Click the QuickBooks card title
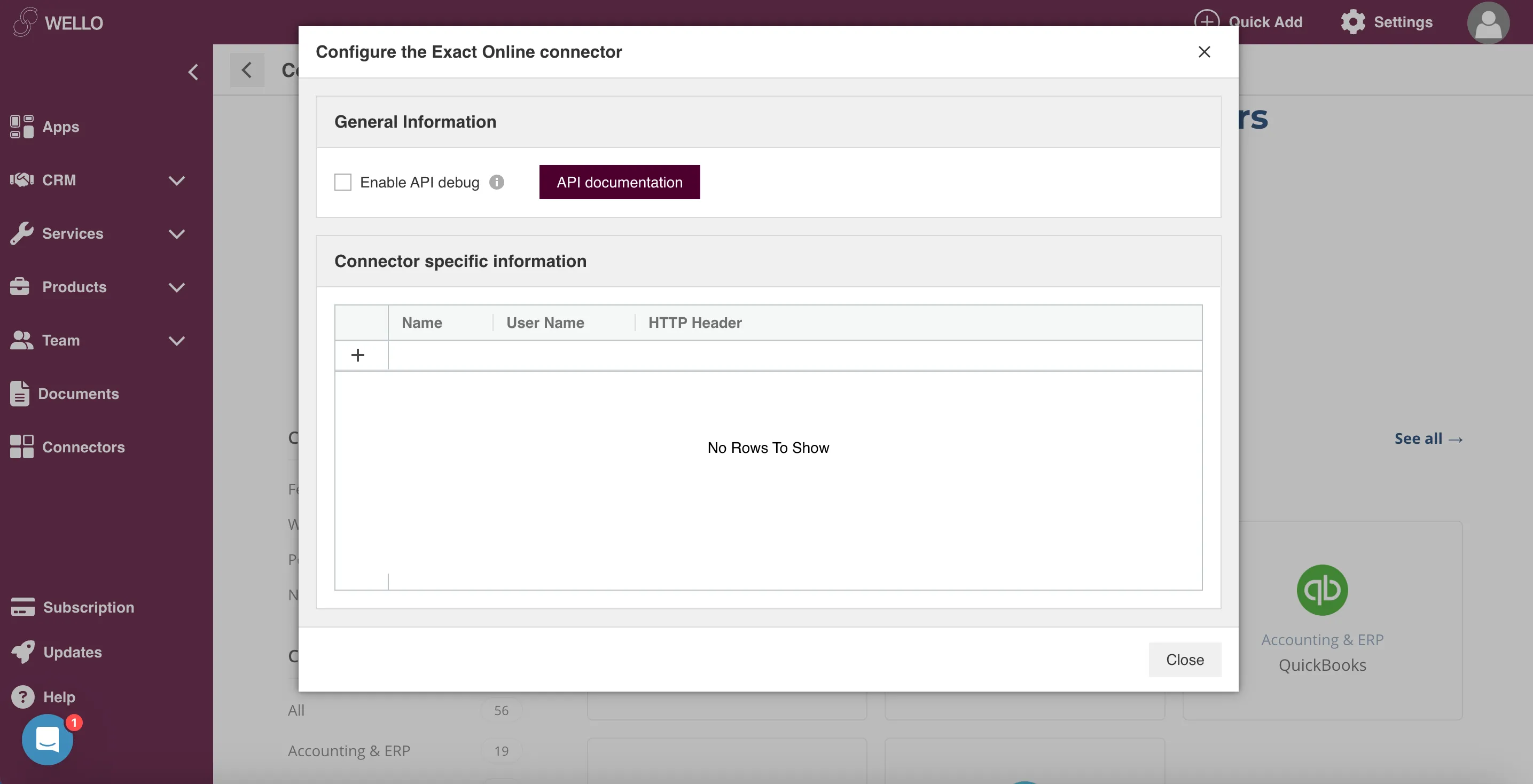 pyautogui.click(x=1323, y=664)
